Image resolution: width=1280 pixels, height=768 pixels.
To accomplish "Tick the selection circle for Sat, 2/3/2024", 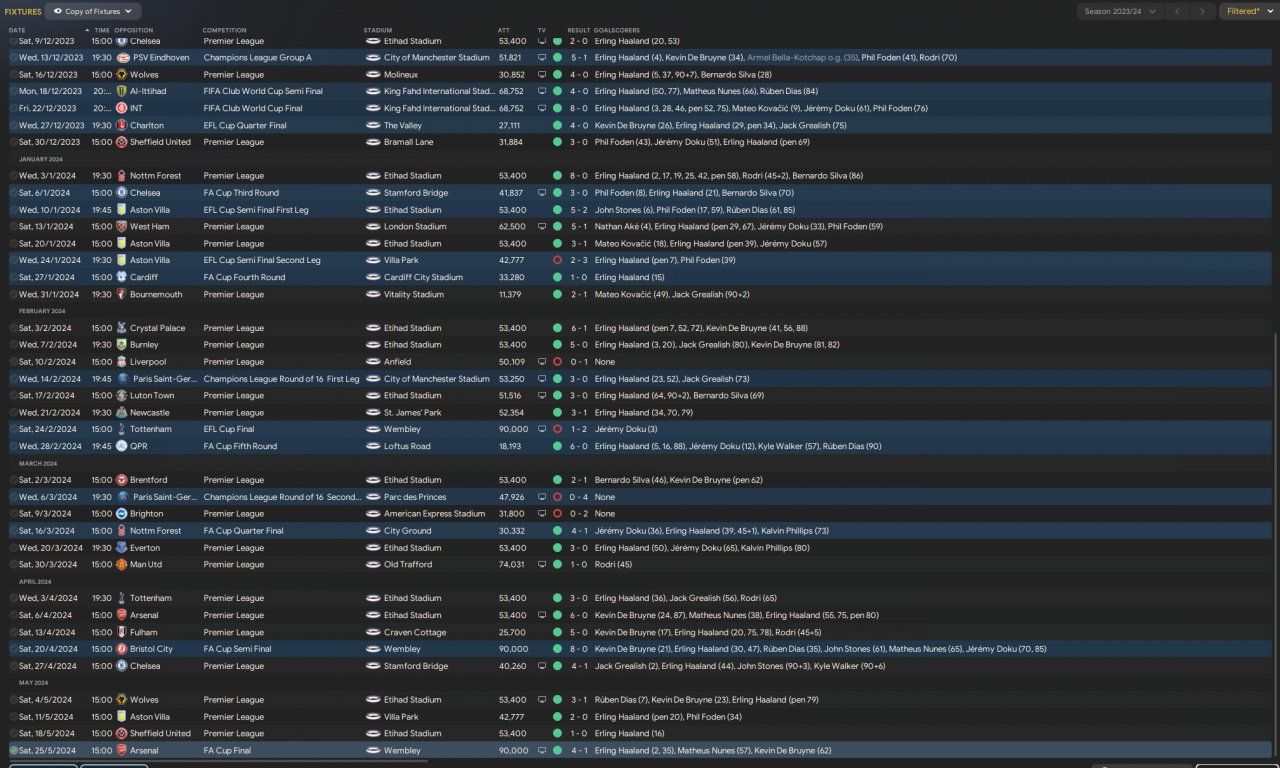I will pyautogui.click(x=14, y=480).
